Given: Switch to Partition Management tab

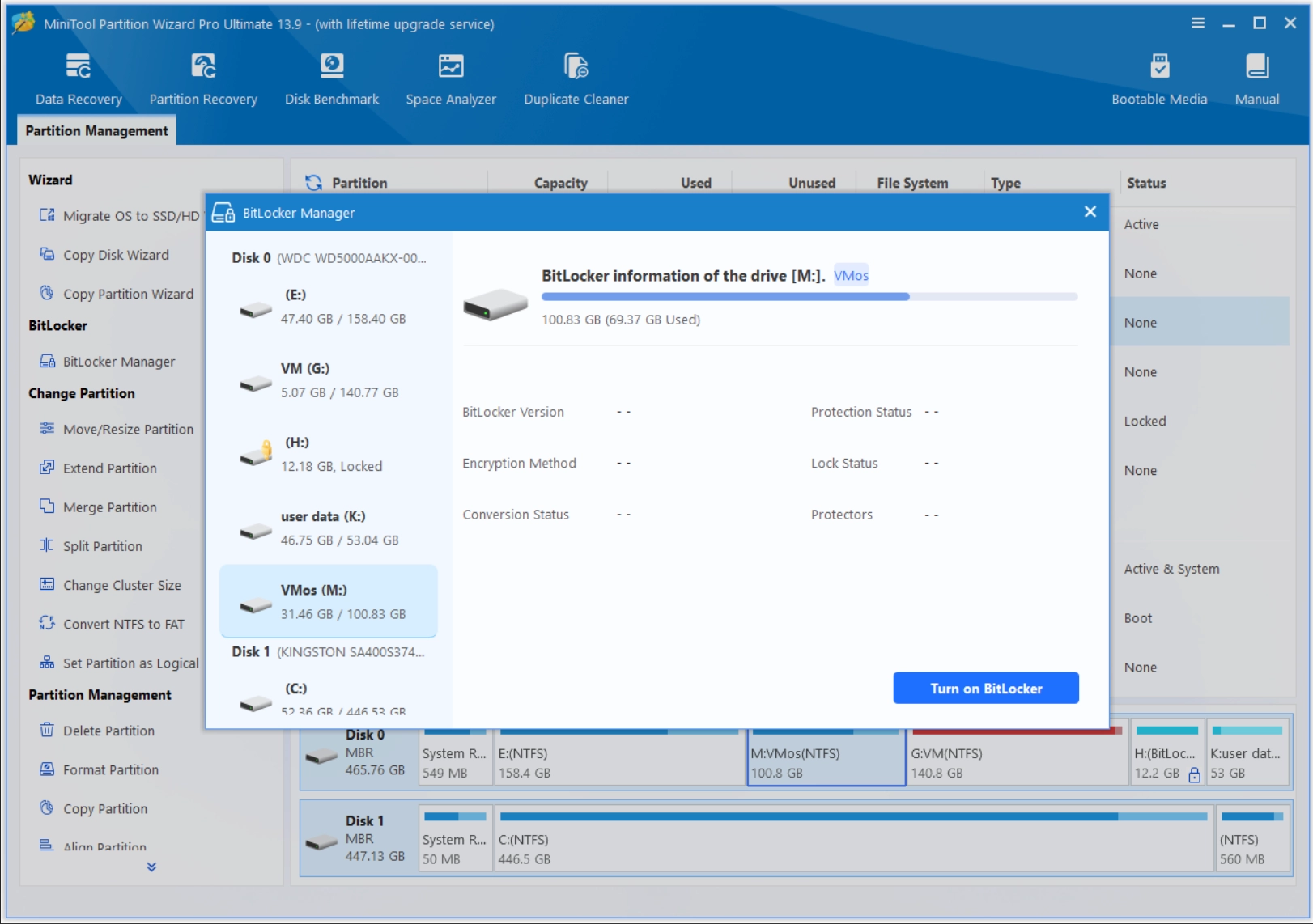Looking at the screenshot, I should tap(96, 130).
